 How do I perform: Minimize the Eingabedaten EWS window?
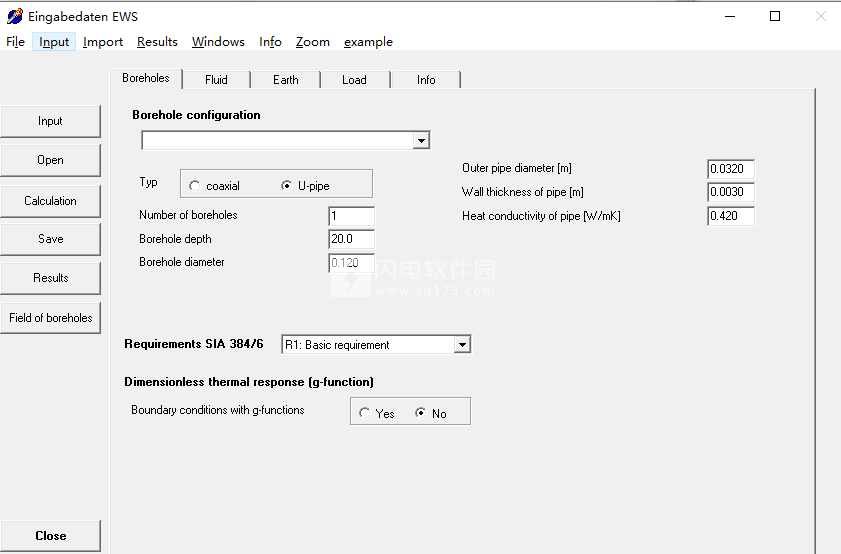pyautogui.click(x=729, y=16)
